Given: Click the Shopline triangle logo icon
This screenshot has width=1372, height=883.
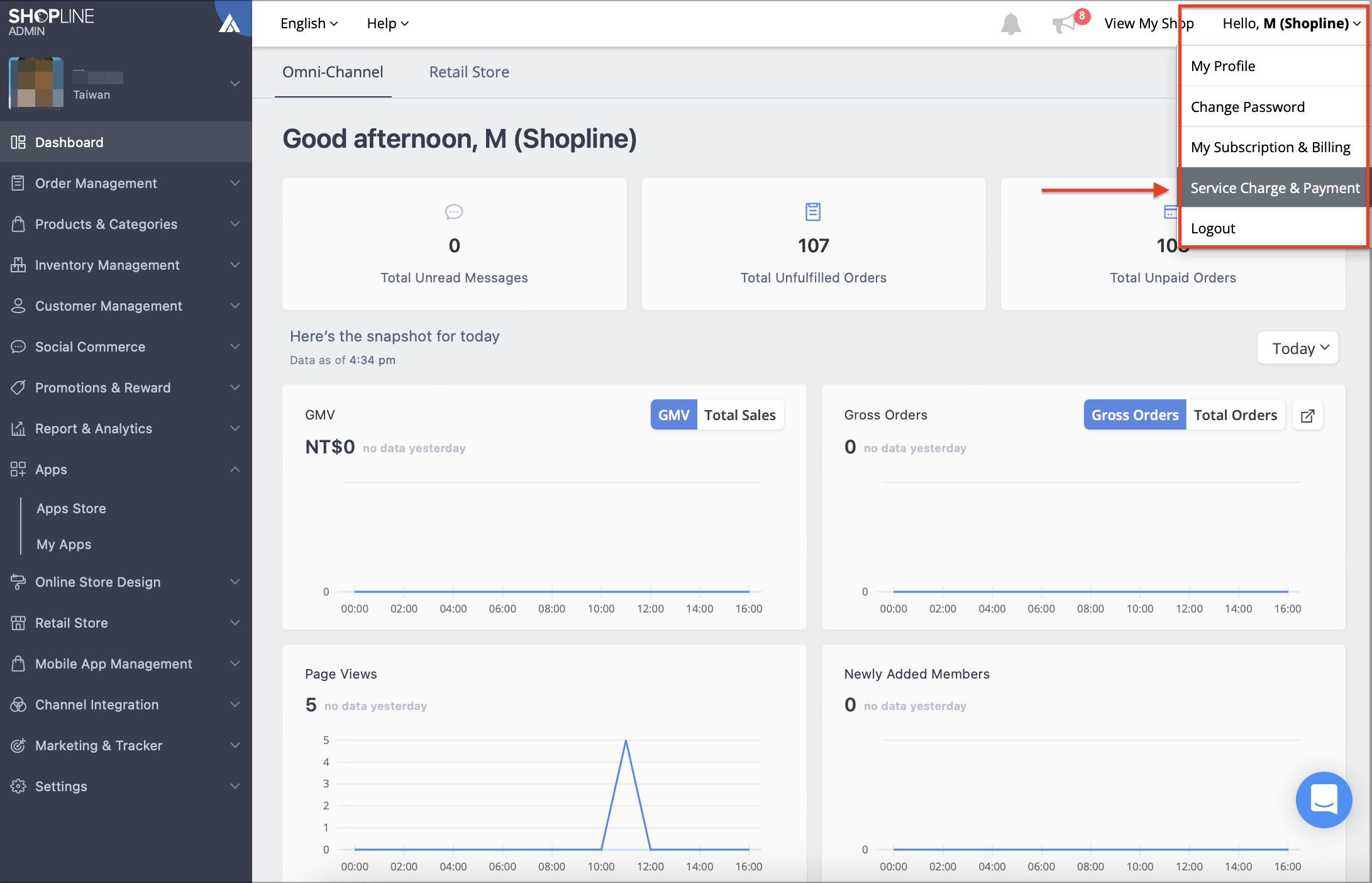Looking at the screenshot, I should 230,23.
